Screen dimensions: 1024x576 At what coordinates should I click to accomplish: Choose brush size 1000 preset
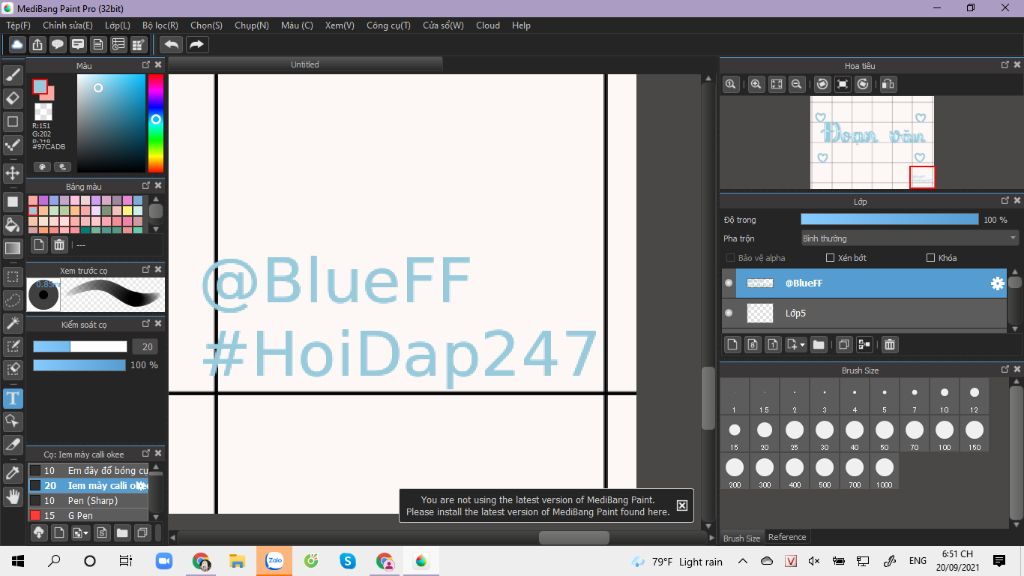884,472
